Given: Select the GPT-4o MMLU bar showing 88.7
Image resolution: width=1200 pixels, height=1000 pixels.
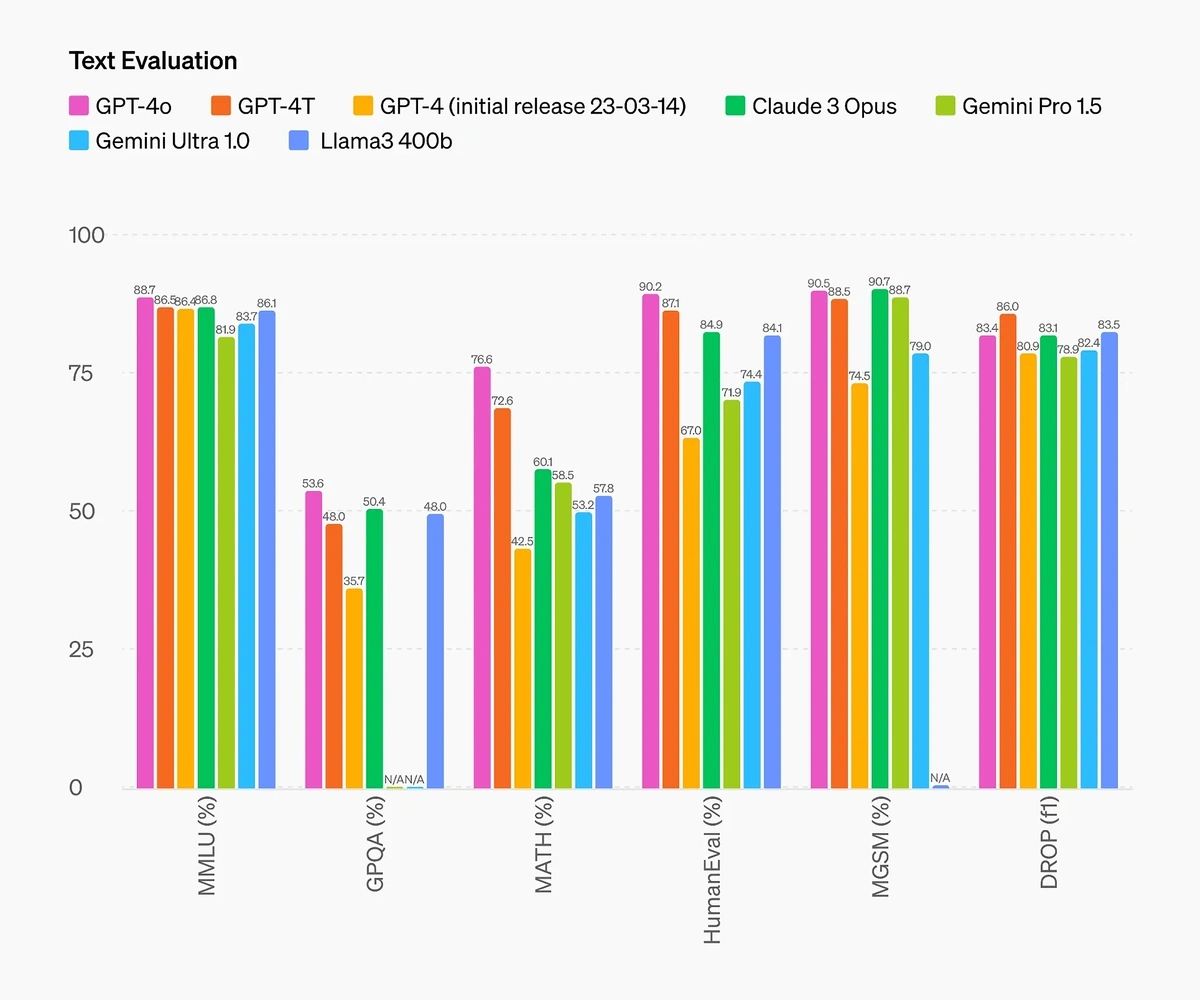Looking at the screenshot, I should pos(146,543).
